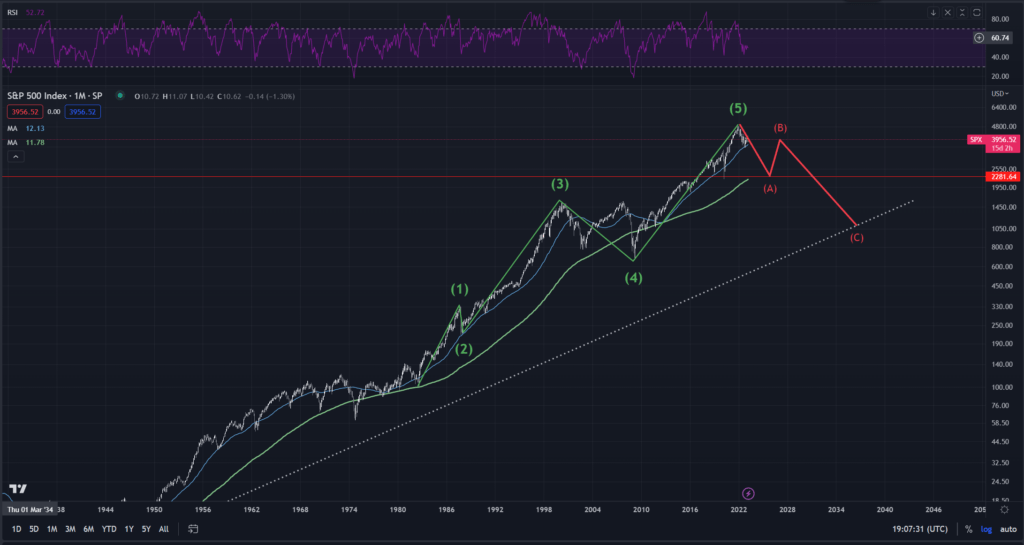Toggle percent scale mode
This screenshot has width=1024, height=545.
pos(968,529)
